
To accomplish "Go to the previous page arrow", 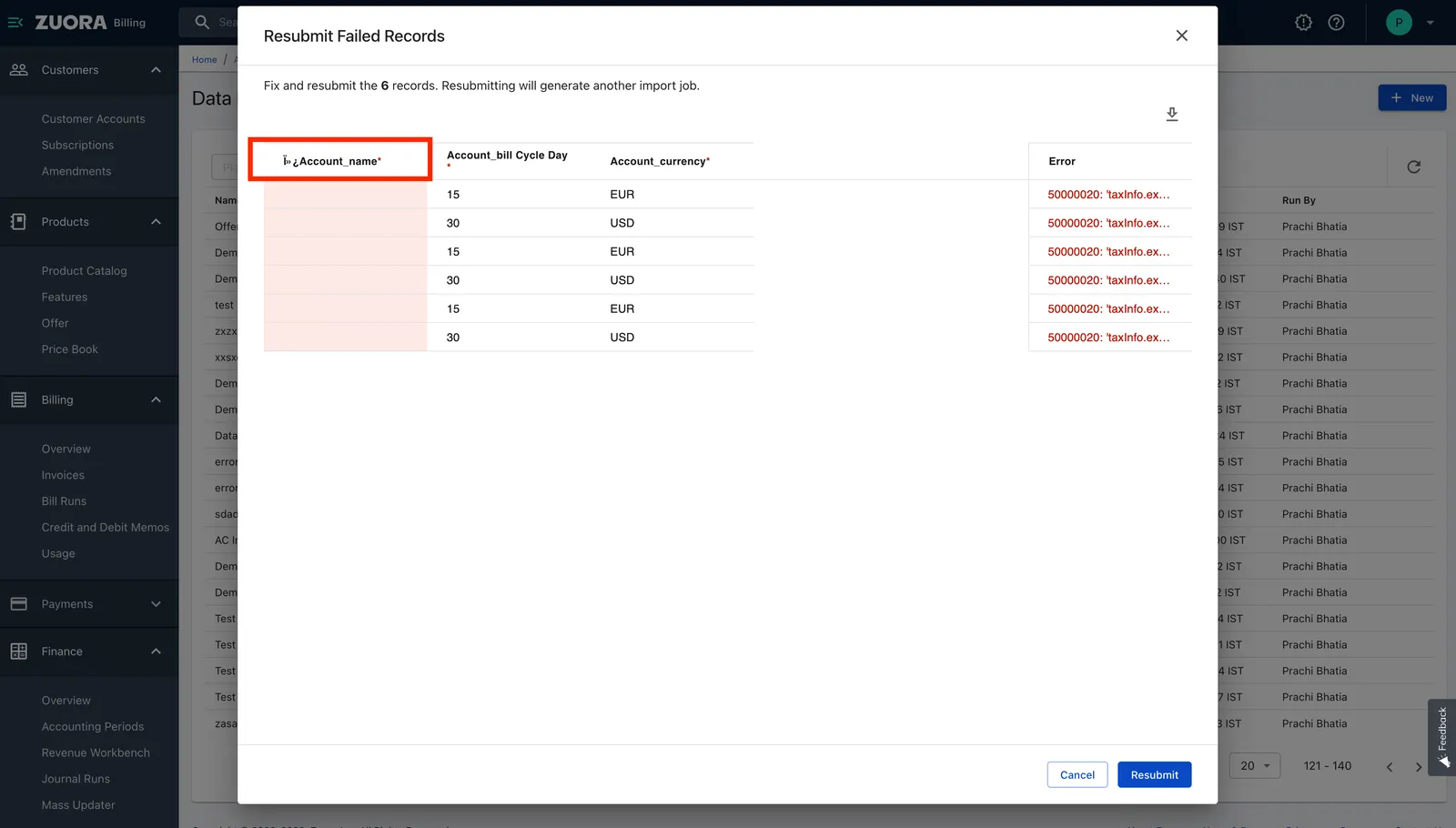I will coord(1390,767).
